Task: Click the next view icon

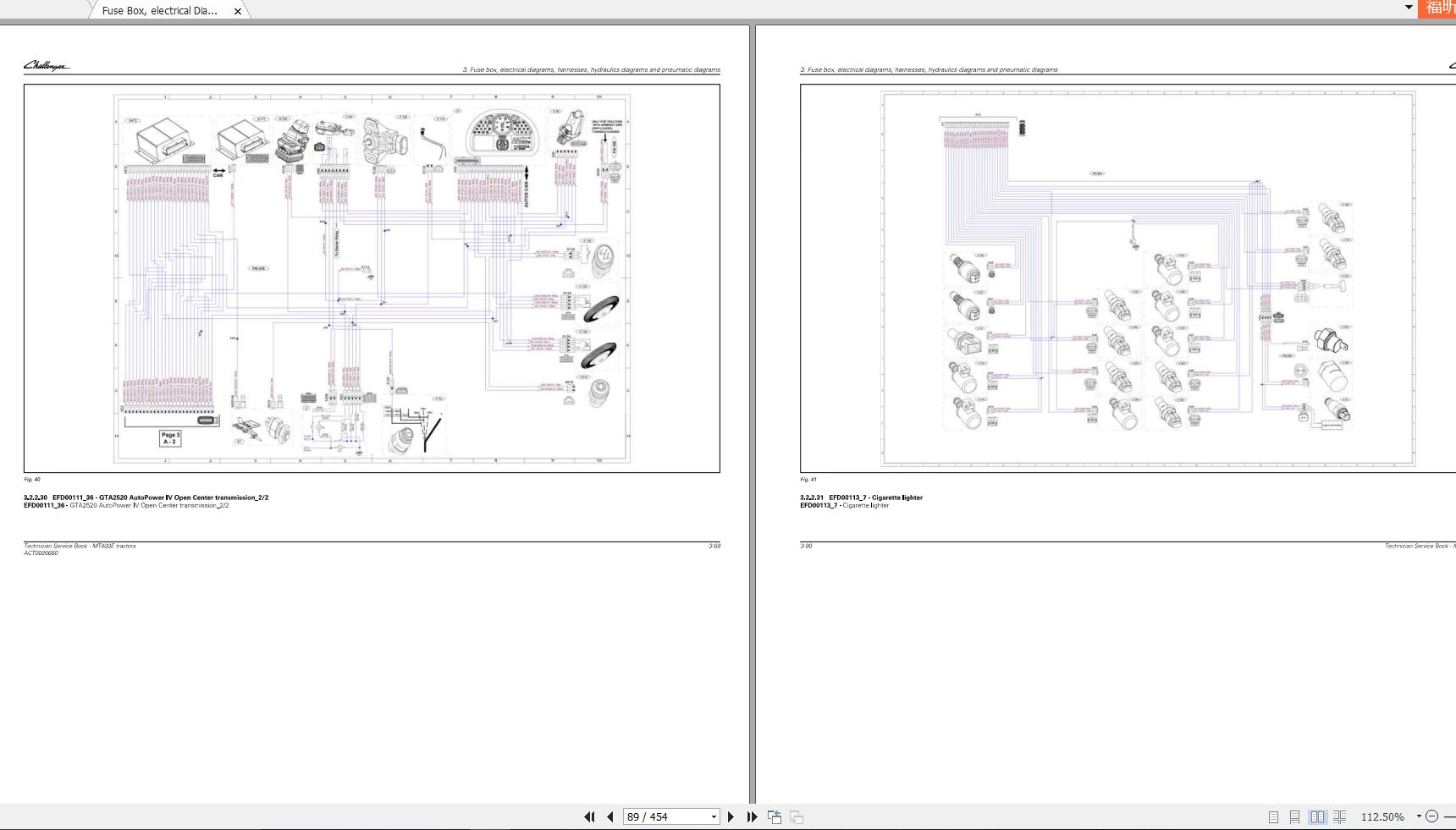Action: [797, 816]
